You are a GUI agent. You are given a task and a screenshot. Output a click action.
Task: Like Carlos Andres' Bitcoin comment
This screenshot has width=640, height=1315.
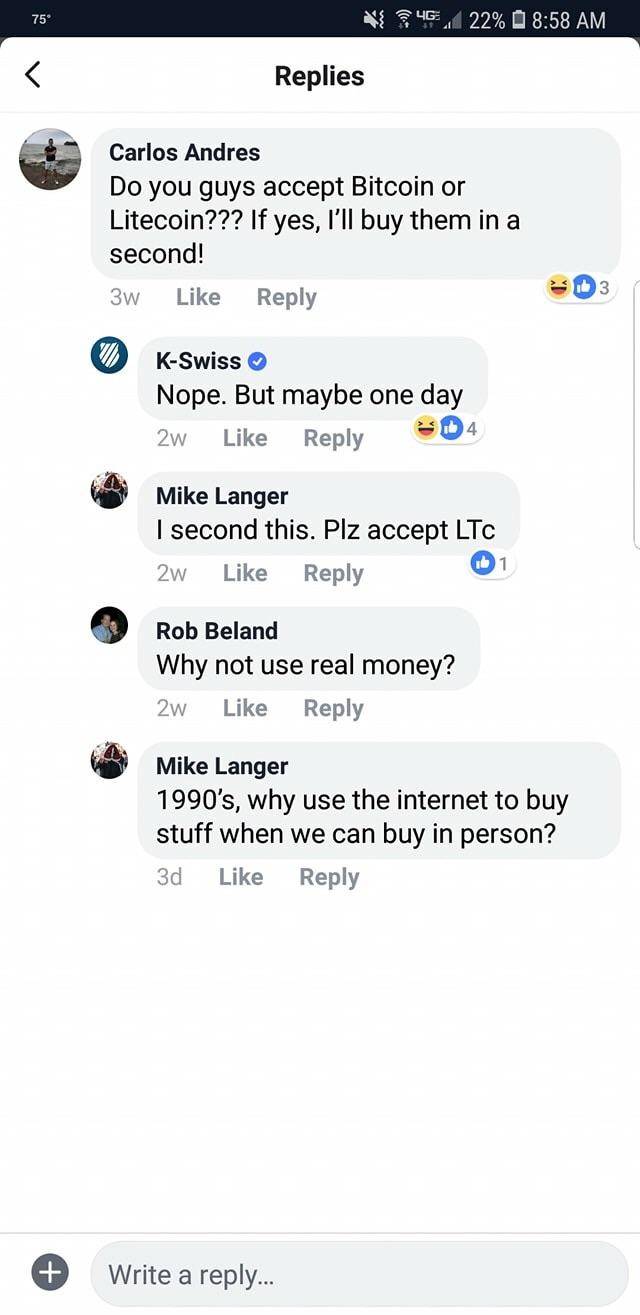198,297
